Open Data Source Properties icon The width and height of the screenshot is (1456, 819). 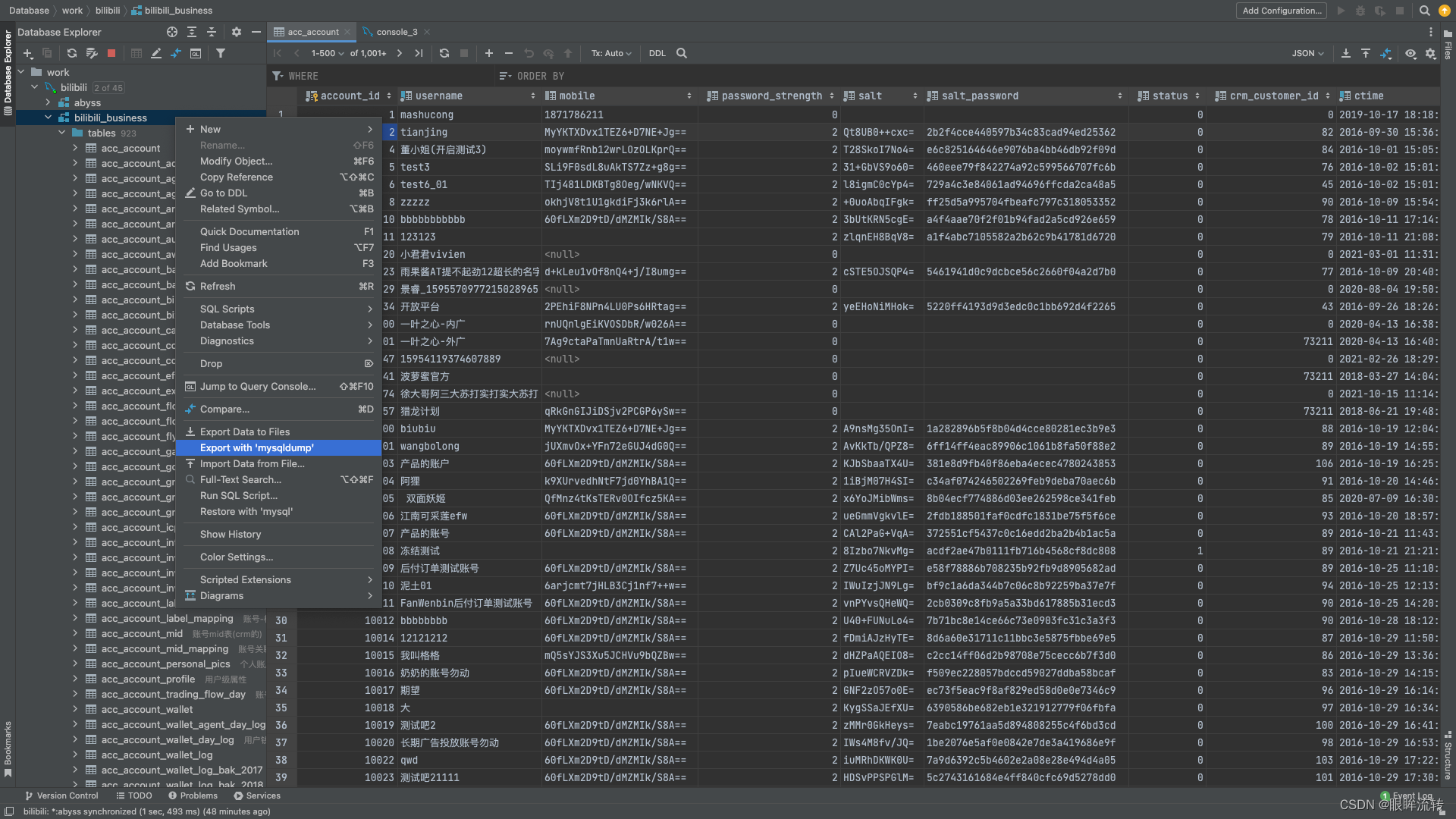coord(92,54)
